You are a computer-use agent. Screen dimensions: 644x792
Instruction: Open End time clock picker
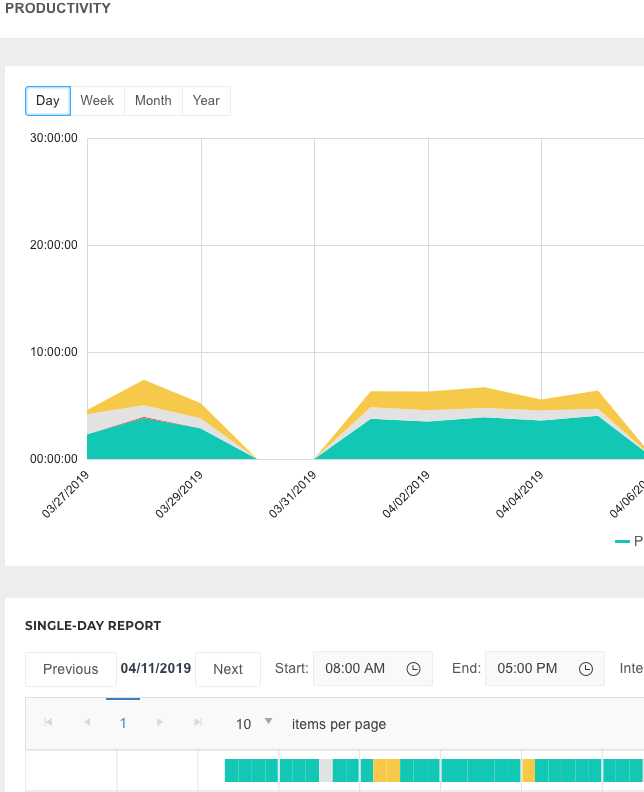[585, 669]
